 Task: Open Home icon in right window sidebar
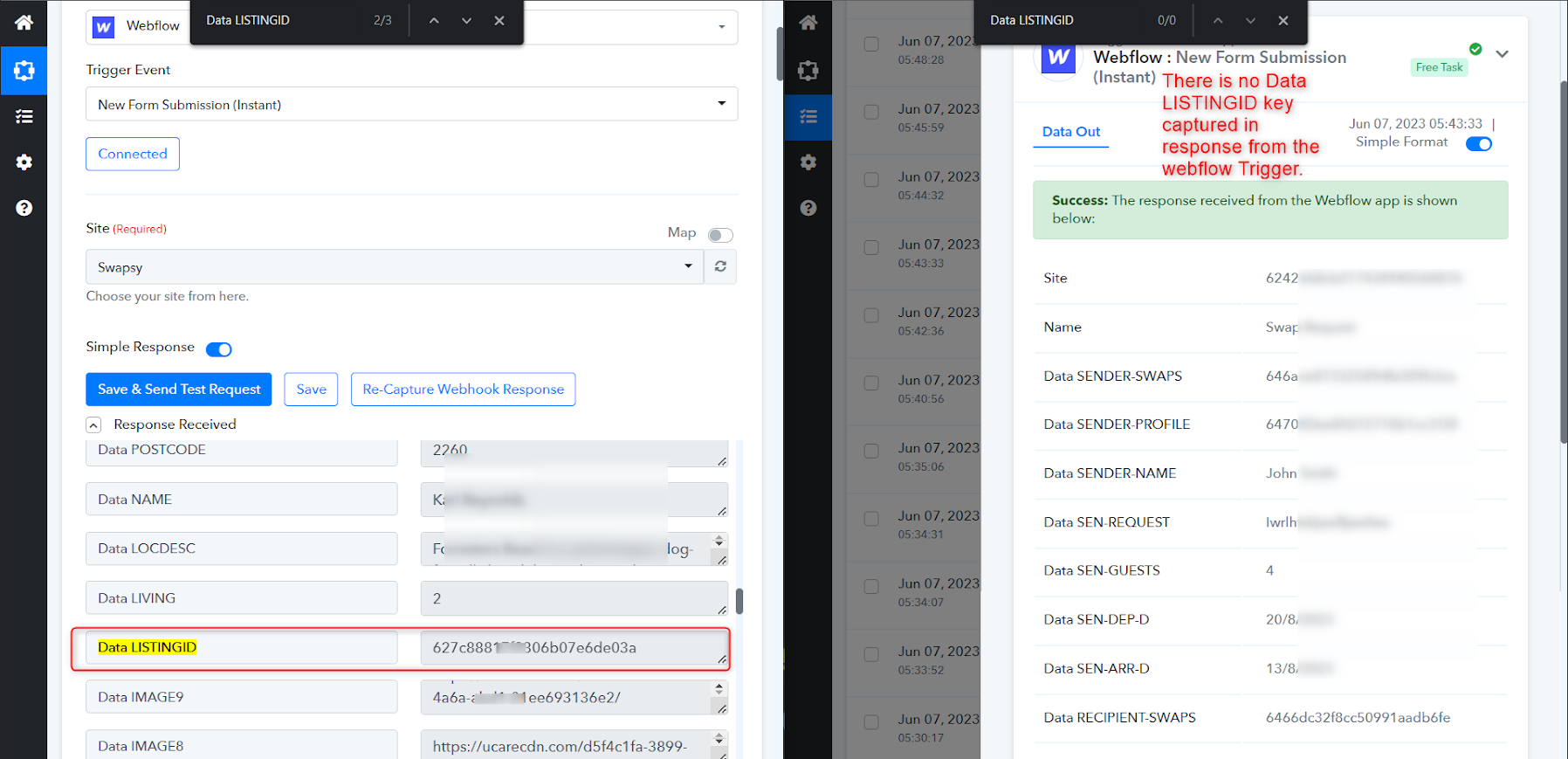[808, 23]
